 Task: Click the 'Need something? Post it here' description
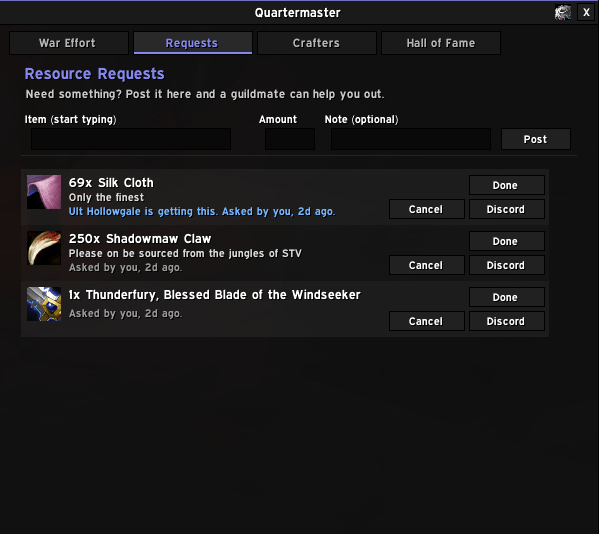205,94
